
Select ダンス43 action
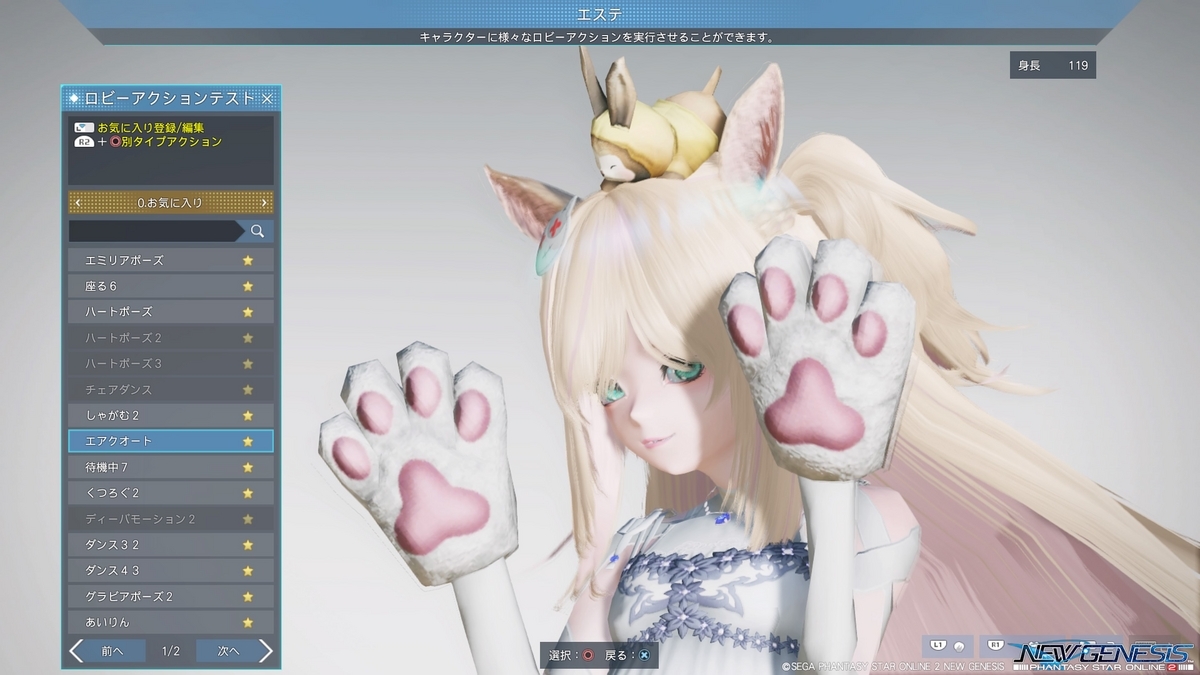171,570
